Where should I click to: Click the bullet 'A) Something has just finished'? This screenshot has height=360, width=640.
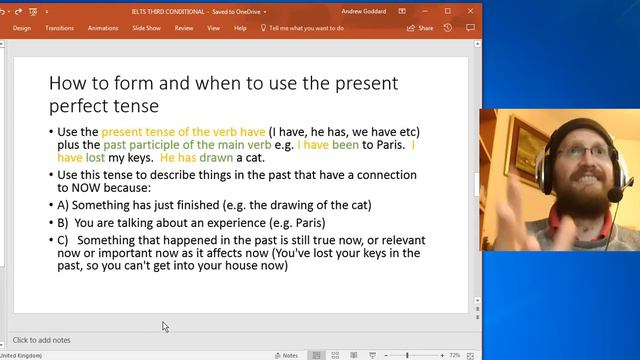tap(214, 205)
